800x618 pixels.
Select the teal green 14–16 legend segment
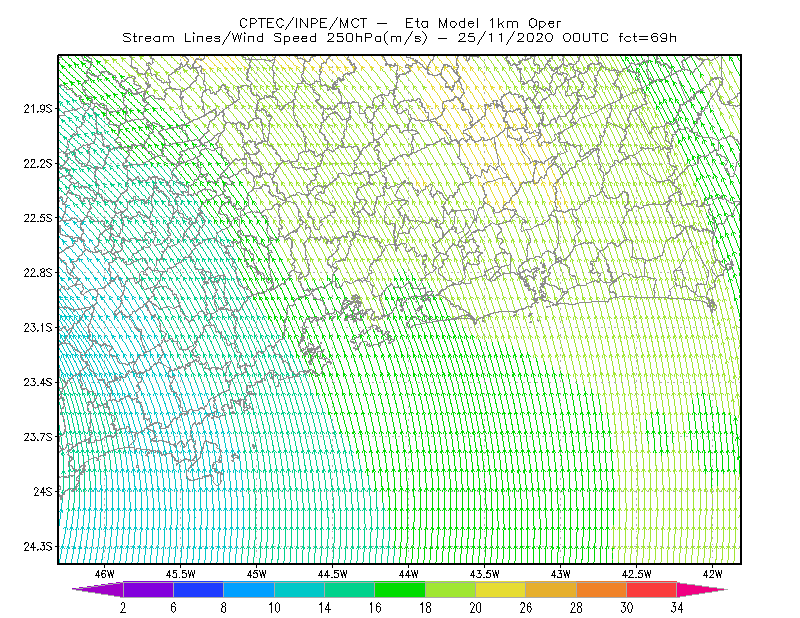(349, 589)
